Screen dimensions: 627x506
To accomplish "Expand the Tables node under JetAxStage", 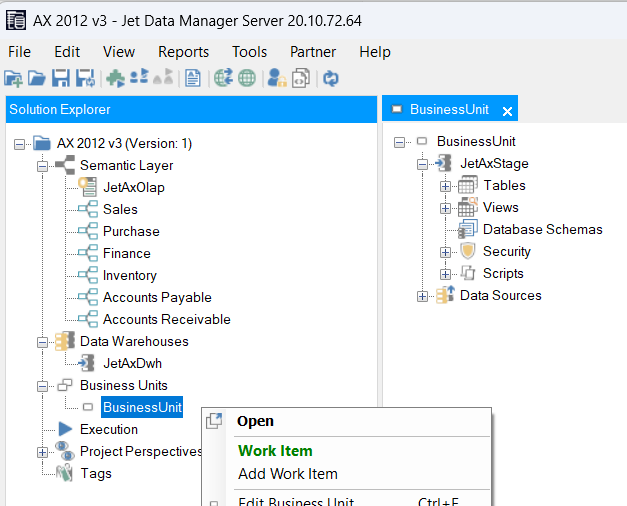I will (445, 186).
